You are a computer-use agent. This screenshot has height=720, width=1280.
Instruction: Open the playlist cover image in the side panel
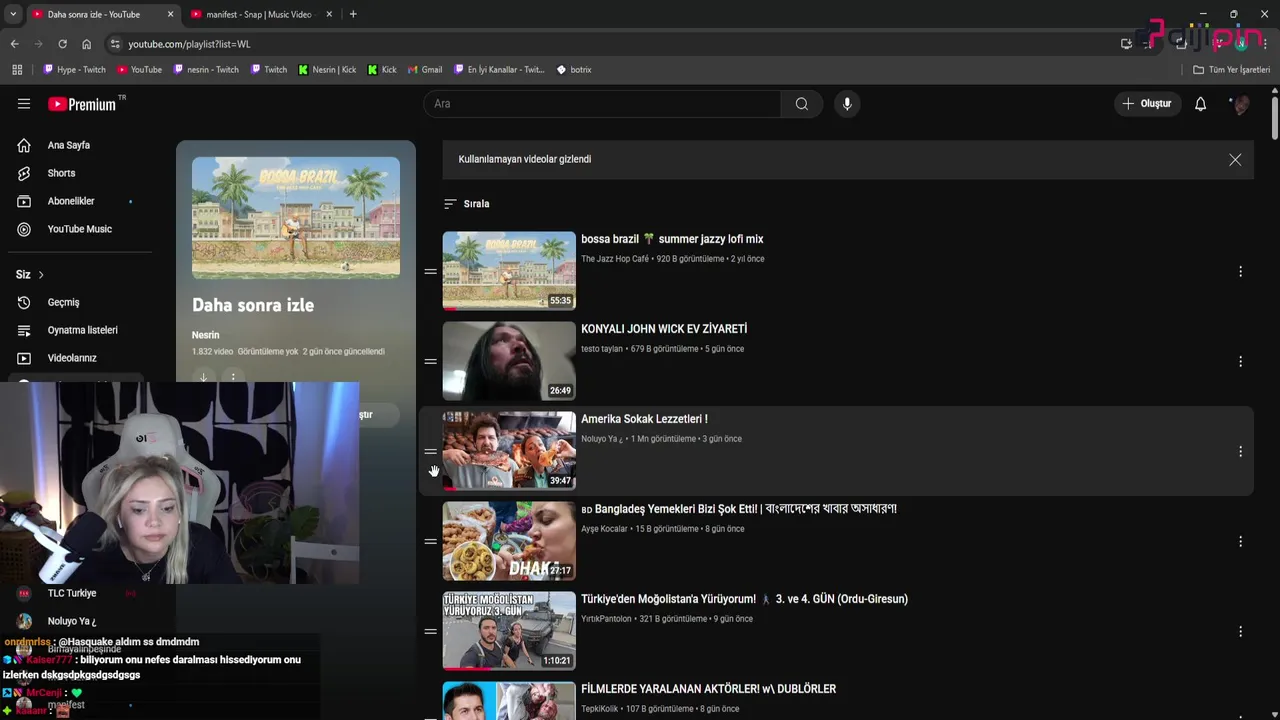pyautogui.click(x=296, y=217)
